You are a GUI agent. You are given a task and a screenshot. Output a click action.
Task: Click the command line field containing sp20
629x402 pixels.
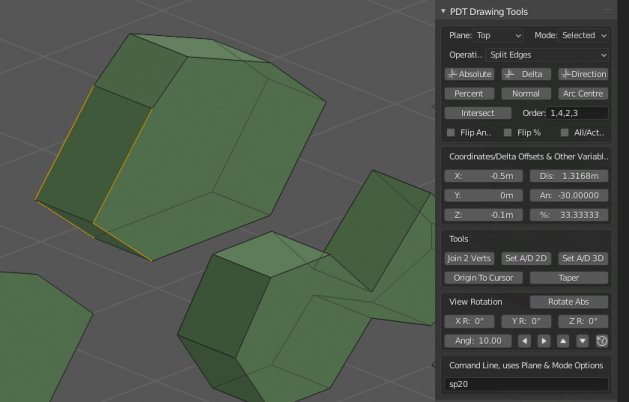[526, 384]
